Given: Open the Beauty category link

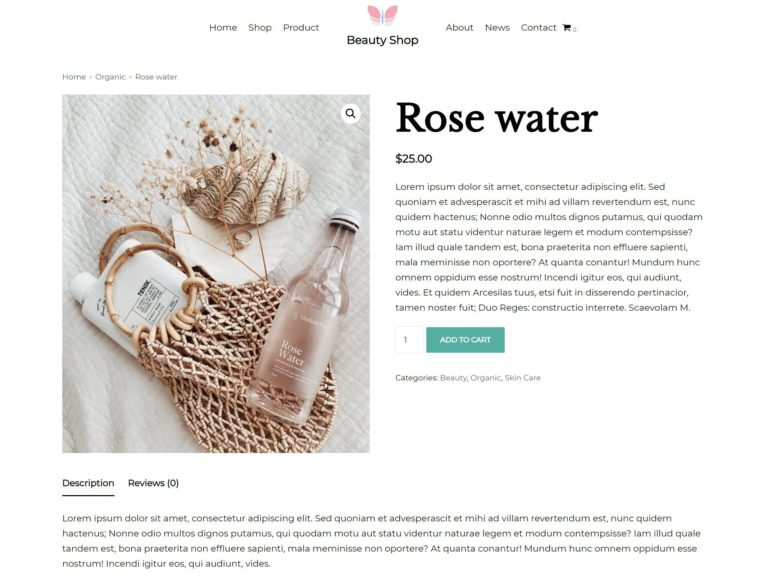Looking at the screenshot, I should (453, 378).
